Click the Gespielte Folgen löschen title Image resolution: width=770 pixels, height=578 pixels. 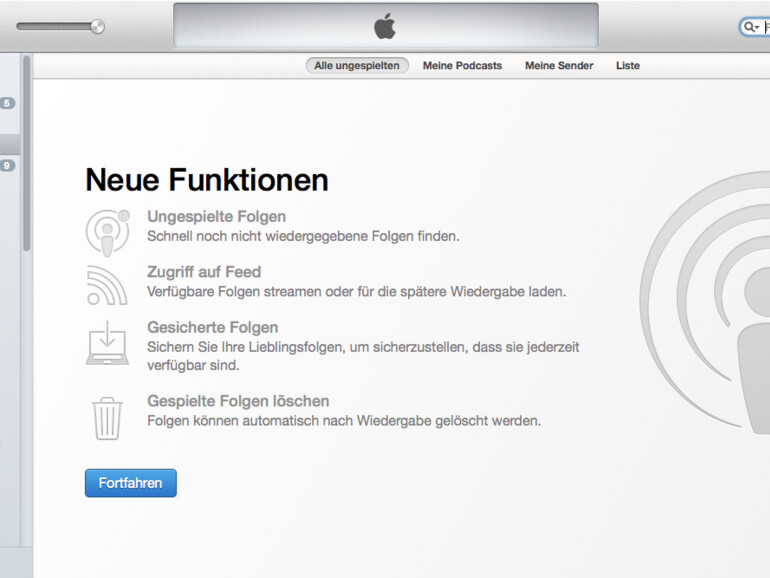click(x=238, y=401)
